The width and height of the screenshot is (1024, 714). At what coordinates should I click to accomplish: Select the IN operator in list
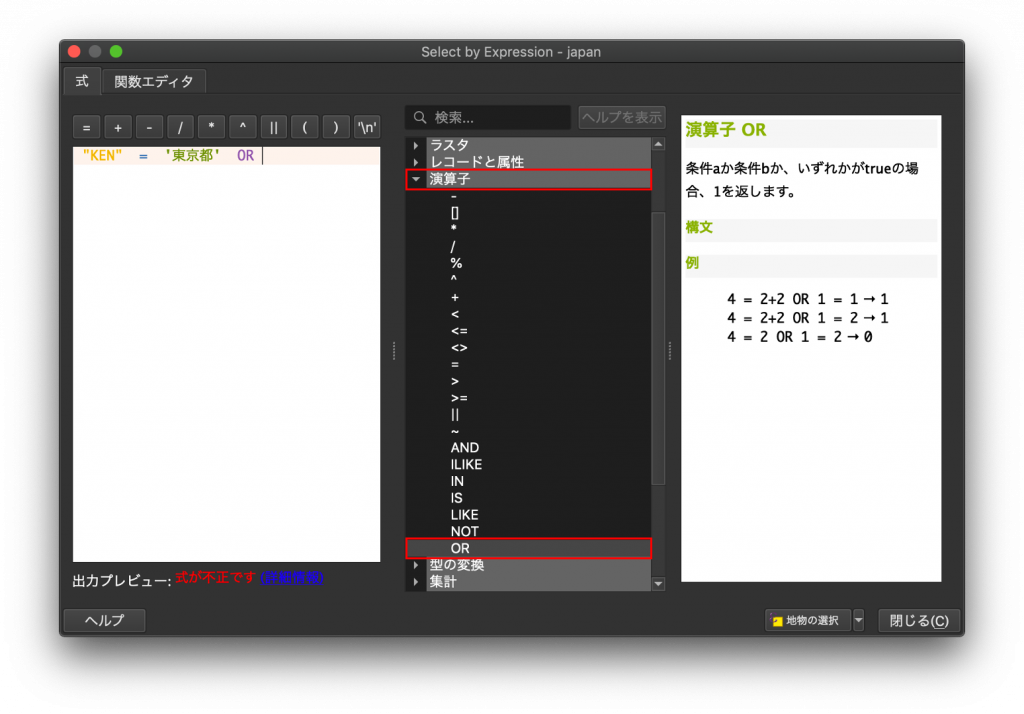coord(456,481)
